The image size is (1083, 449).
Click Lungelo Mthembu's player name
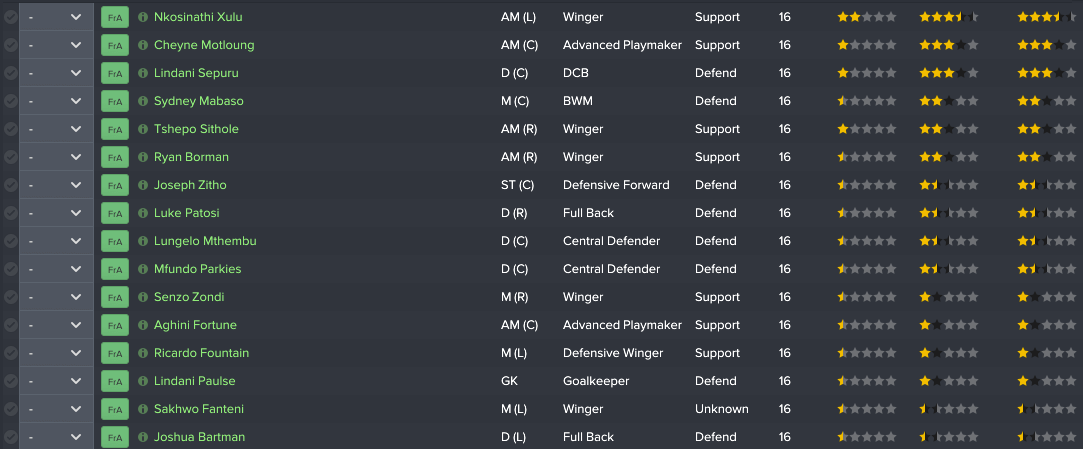coord(205,241)
